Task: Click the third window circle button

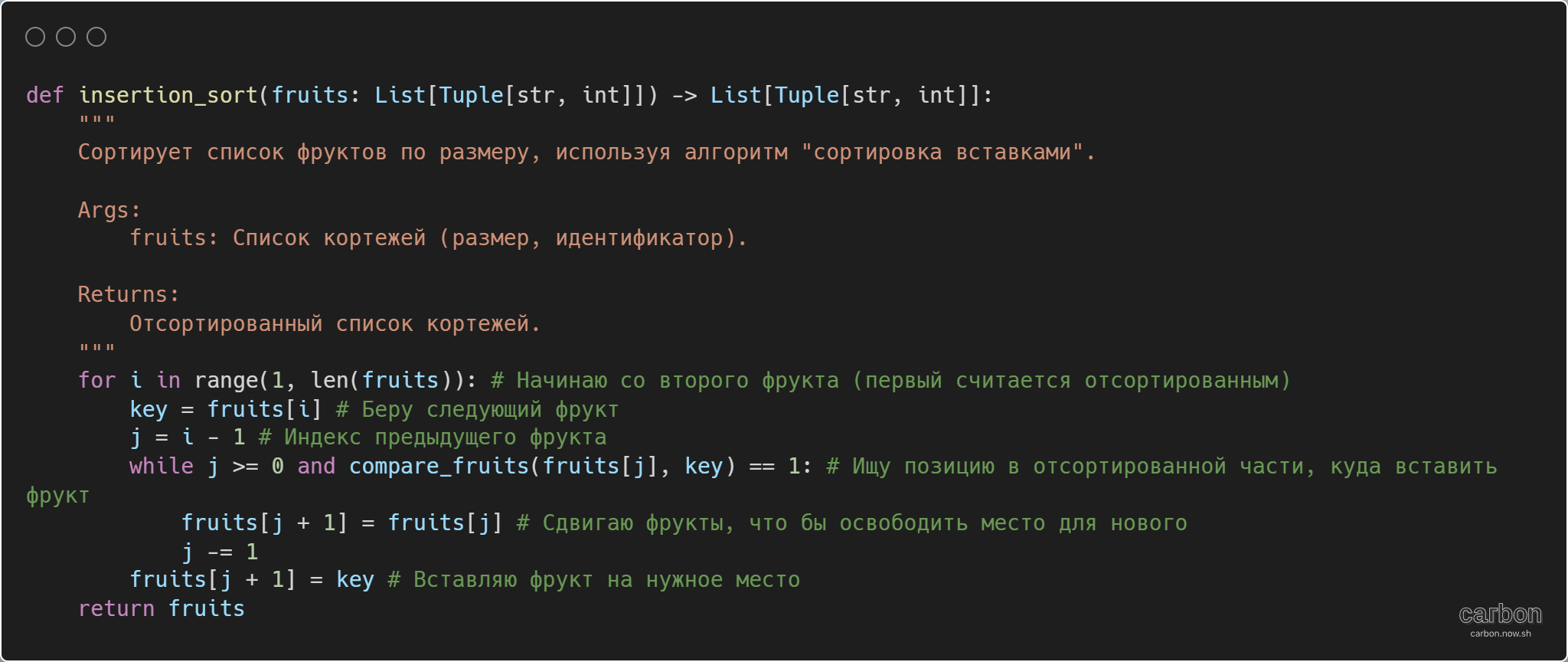Action: pos(96,37)
